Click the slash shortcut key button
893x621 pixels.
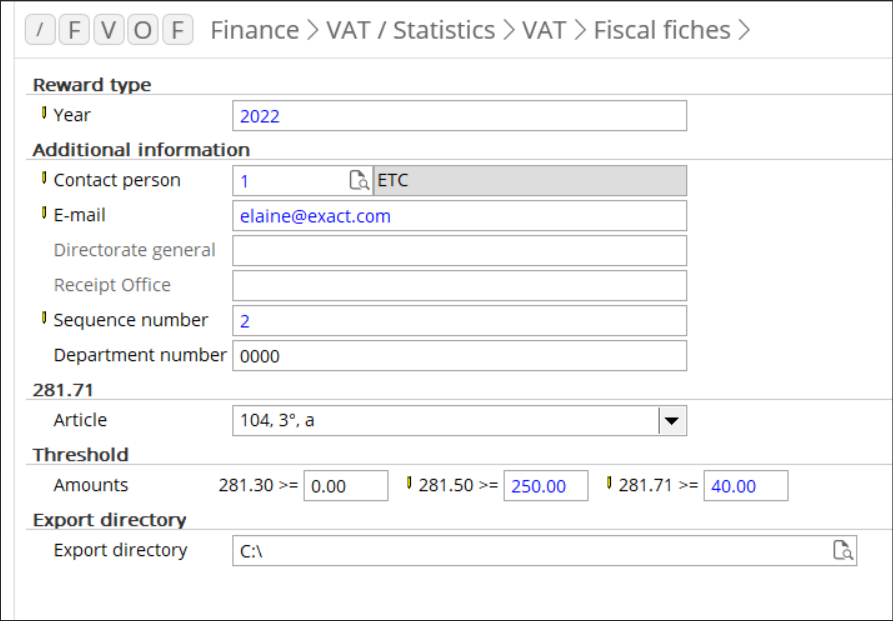point(40,31)
